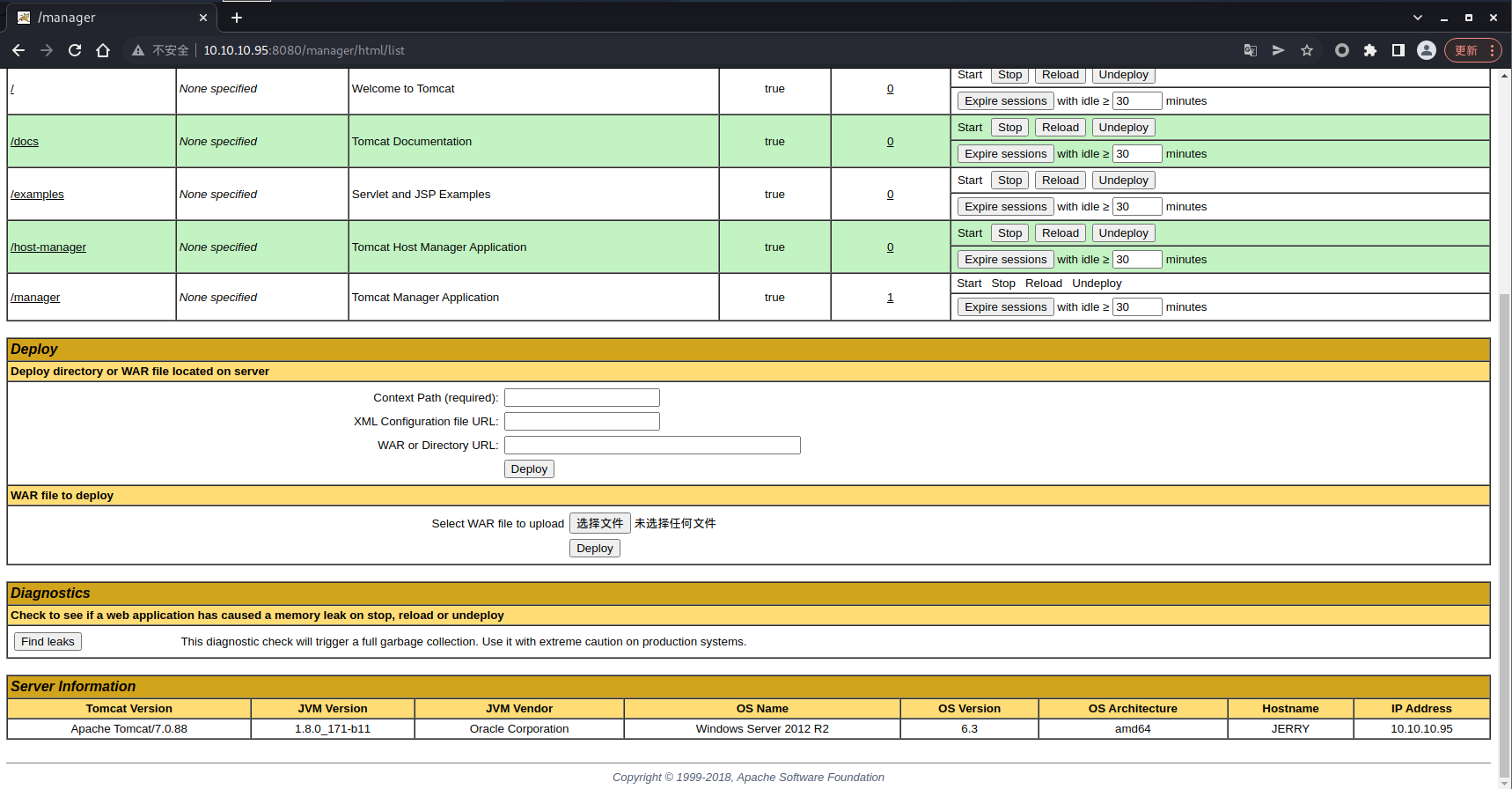This screenshot has width=1512, height=789.
Task: Undeploy the /docs application
Action: (x=1123, y=128)
